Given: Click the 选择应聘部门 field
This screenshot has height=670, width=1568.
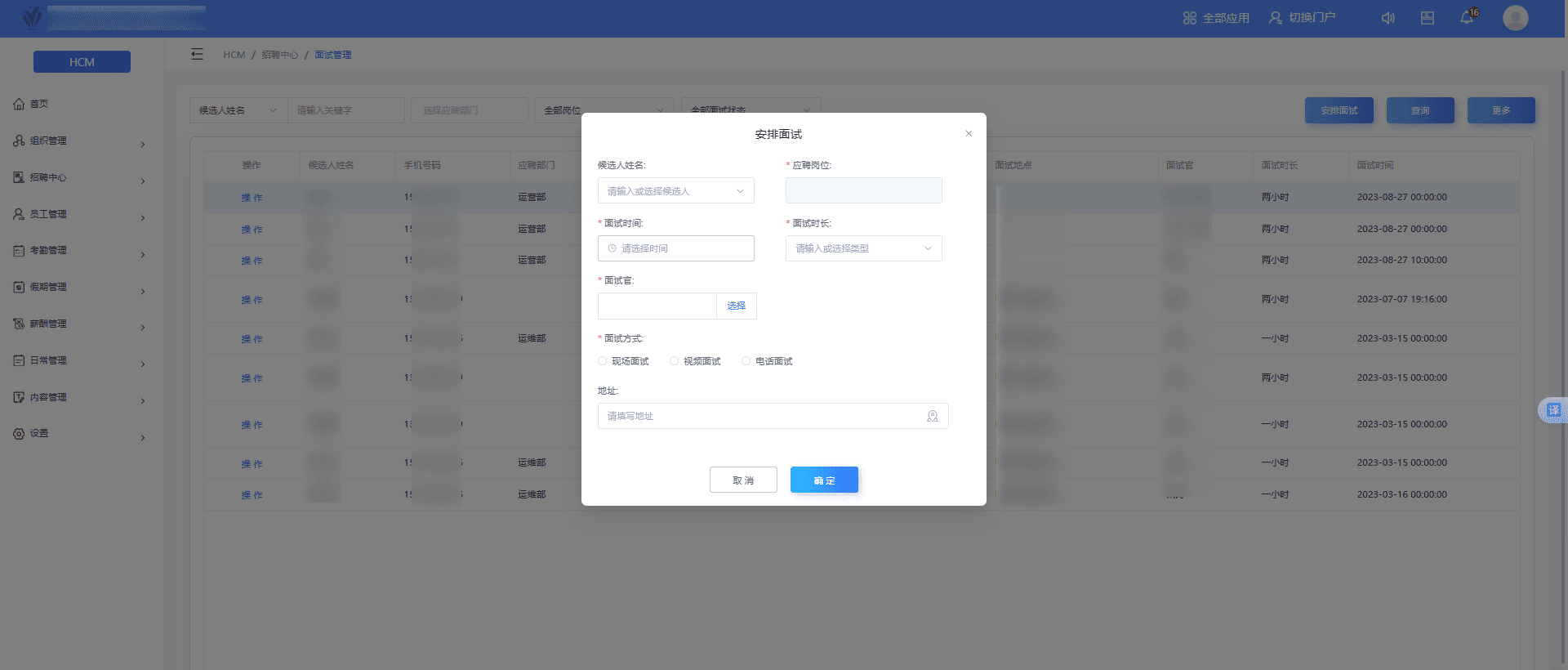Looking at the screenshot, I should (470, 110).
